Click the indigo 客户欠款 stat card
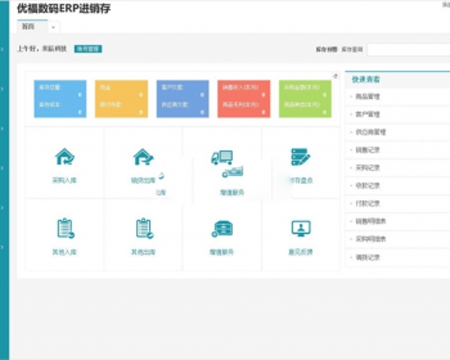Viewport: 450px width, 360px height. 183,99
